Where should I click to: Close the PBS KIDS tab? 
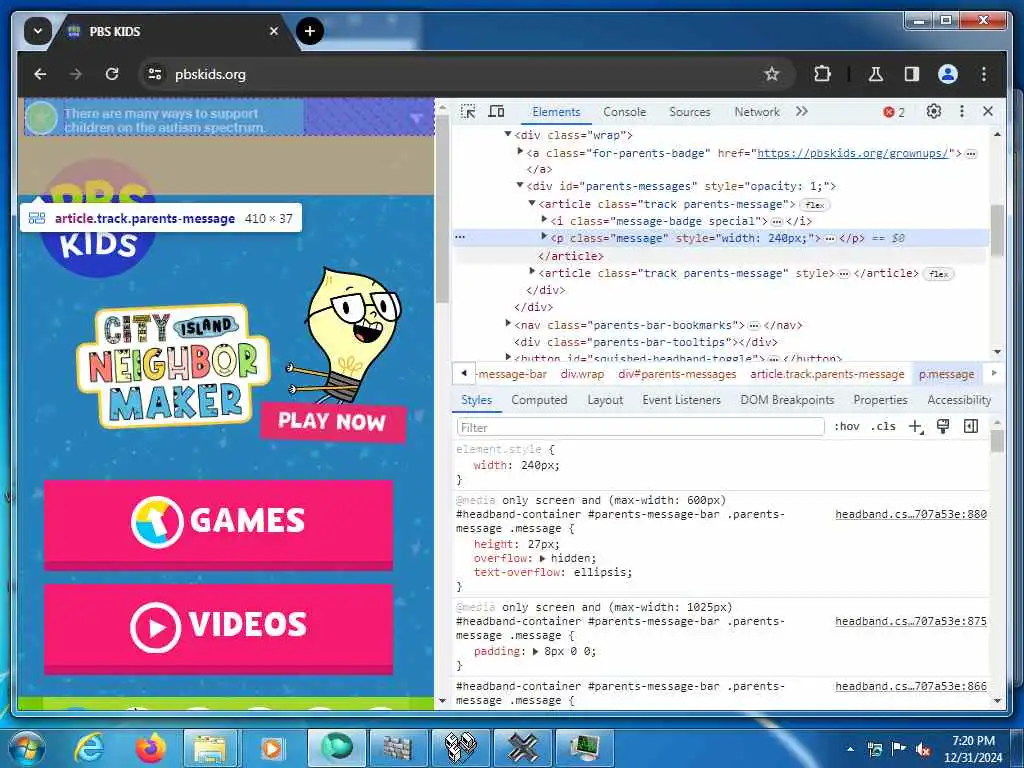click(x=274, y=31)
